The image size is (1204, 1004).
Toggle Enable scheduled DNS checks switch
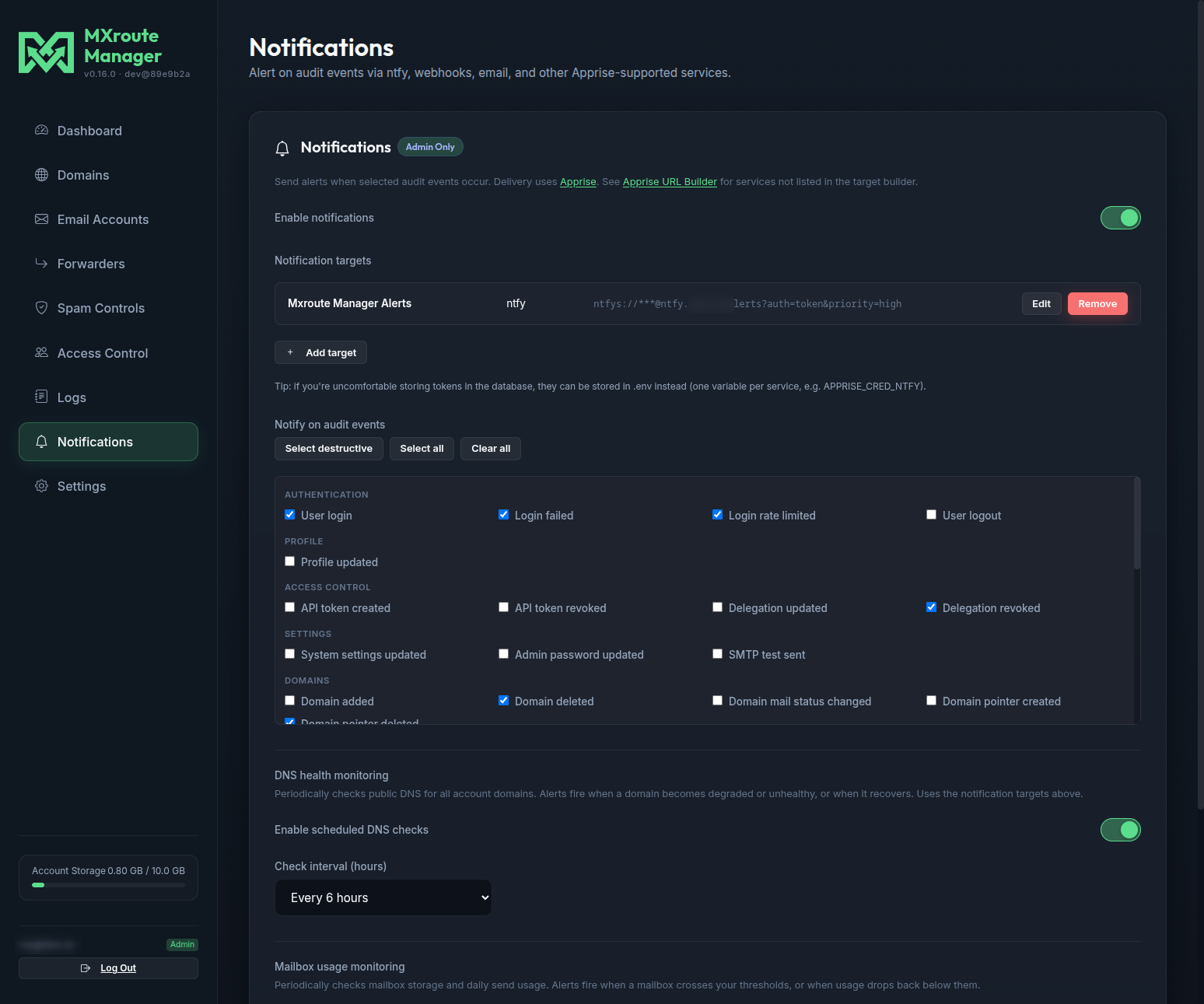(x=1120, y=830)
